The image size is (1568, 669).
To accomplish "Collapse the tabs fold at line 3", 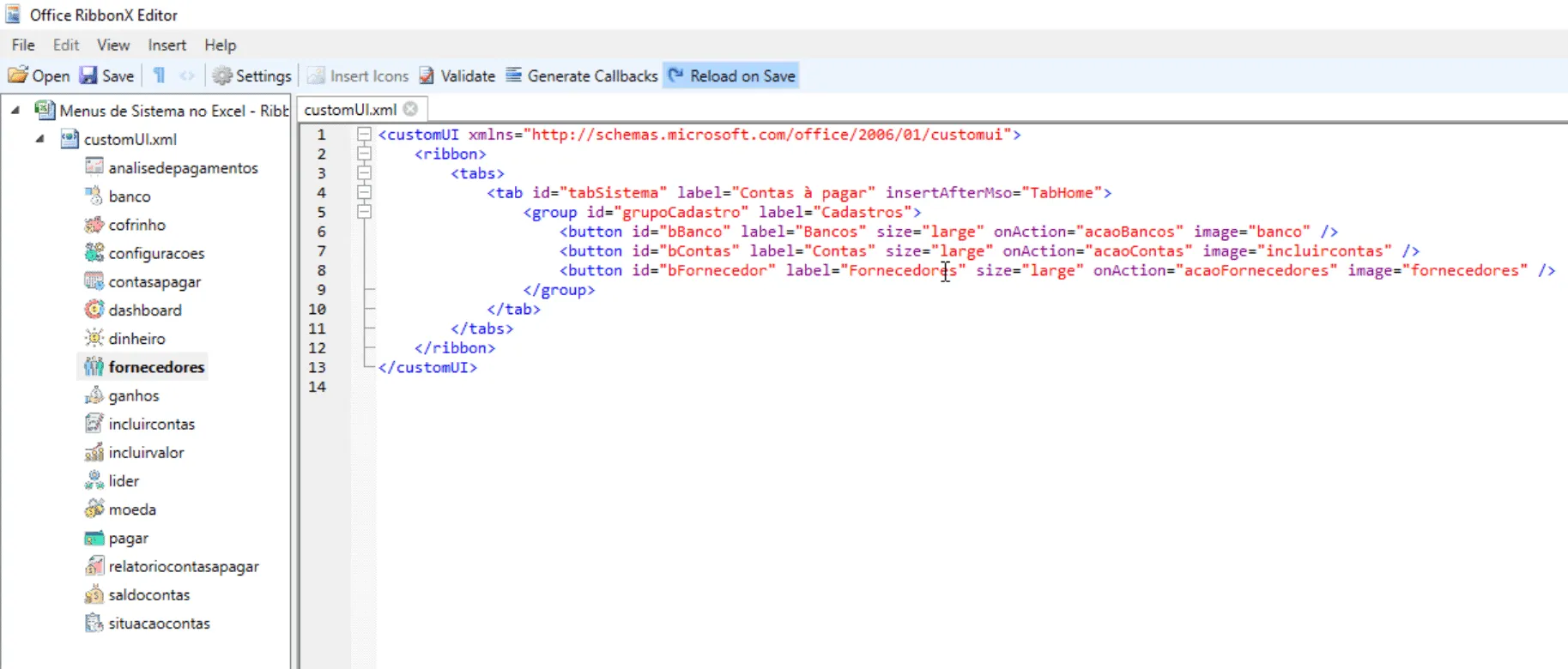I will point(364,173).
